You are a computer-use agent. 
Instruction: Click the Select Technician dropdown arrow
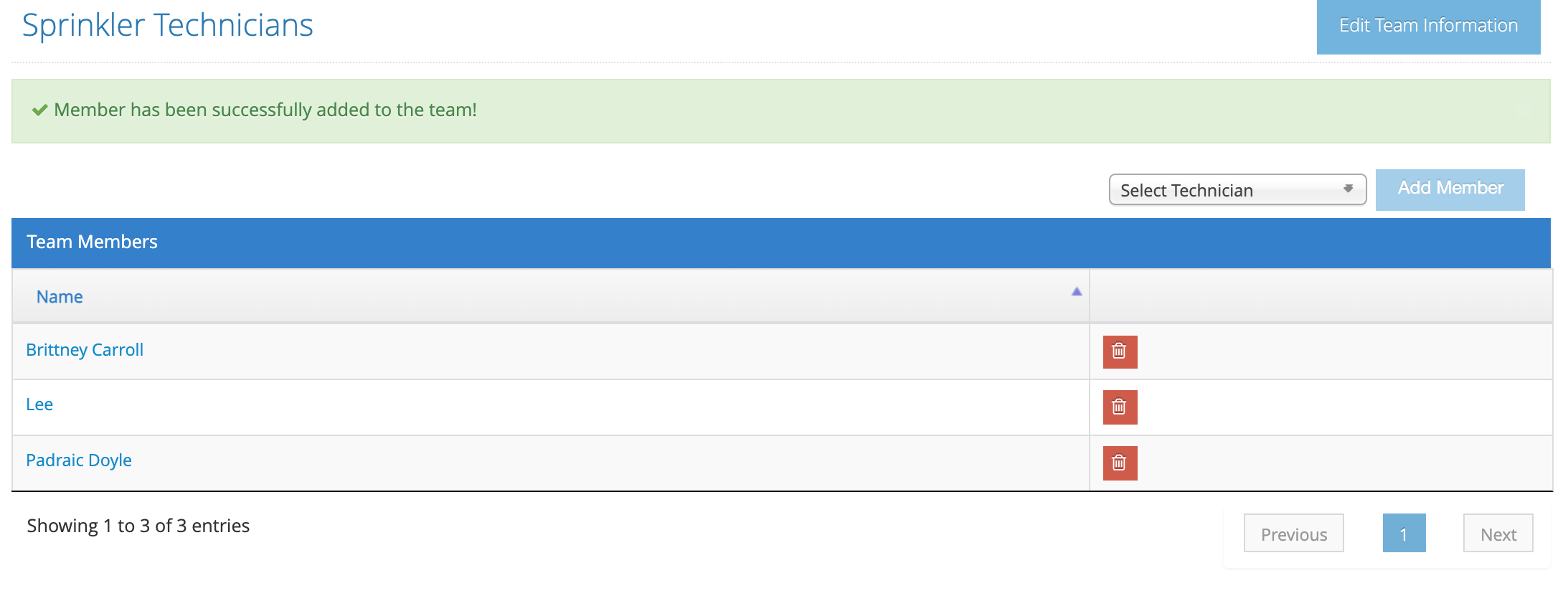tap(1348, 189)
